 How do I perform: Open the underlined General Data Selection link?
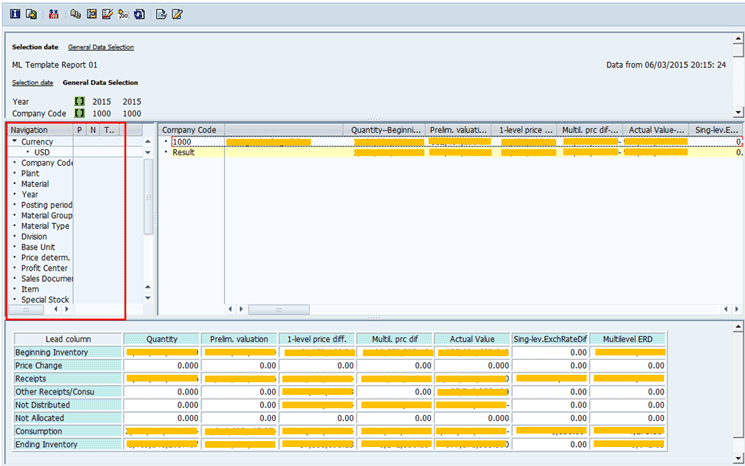(101, 47)
